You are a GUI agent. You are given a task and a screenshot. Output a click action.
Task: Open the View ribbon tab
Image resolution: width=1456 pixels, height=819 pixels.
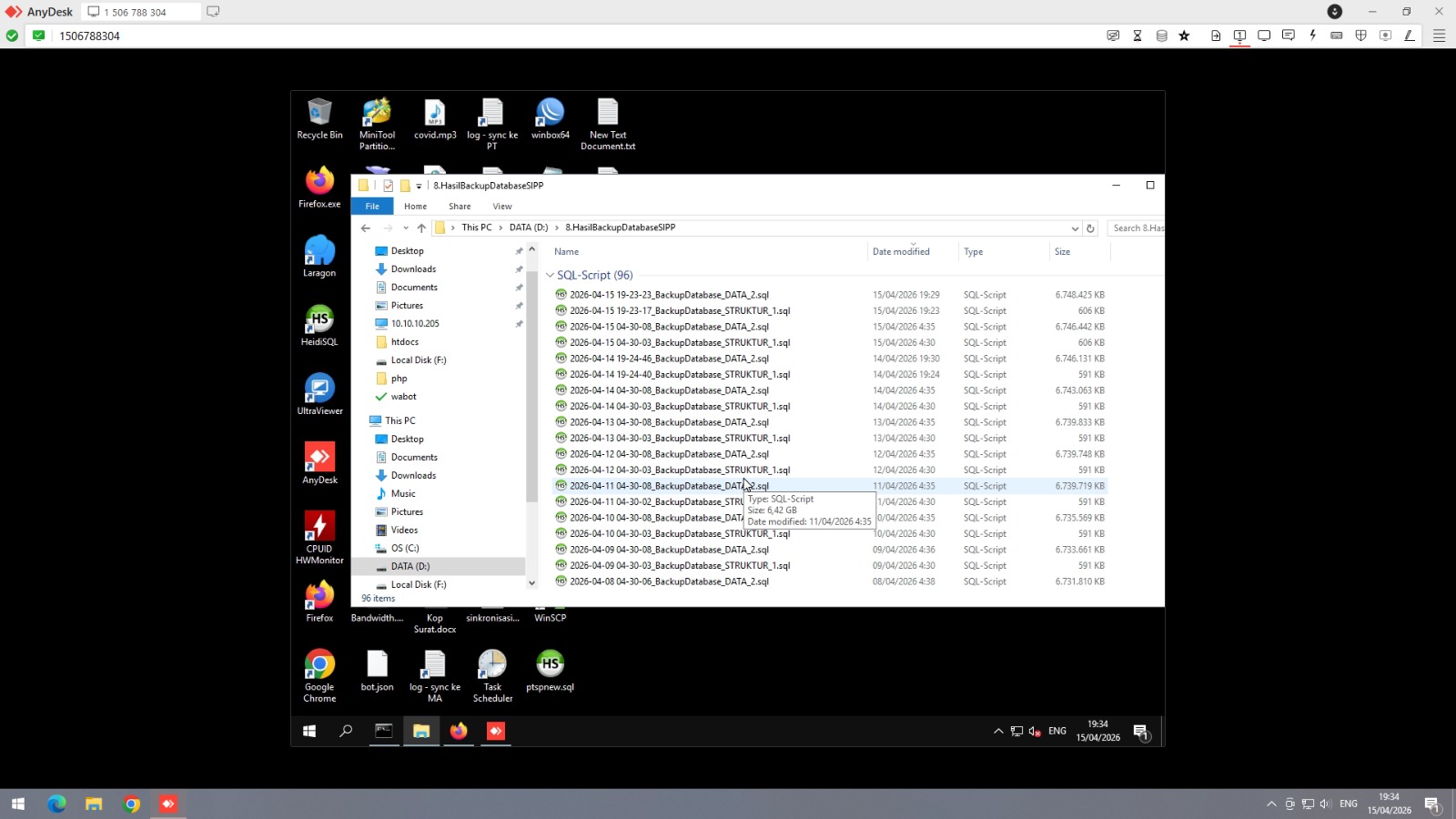[501, 207]
